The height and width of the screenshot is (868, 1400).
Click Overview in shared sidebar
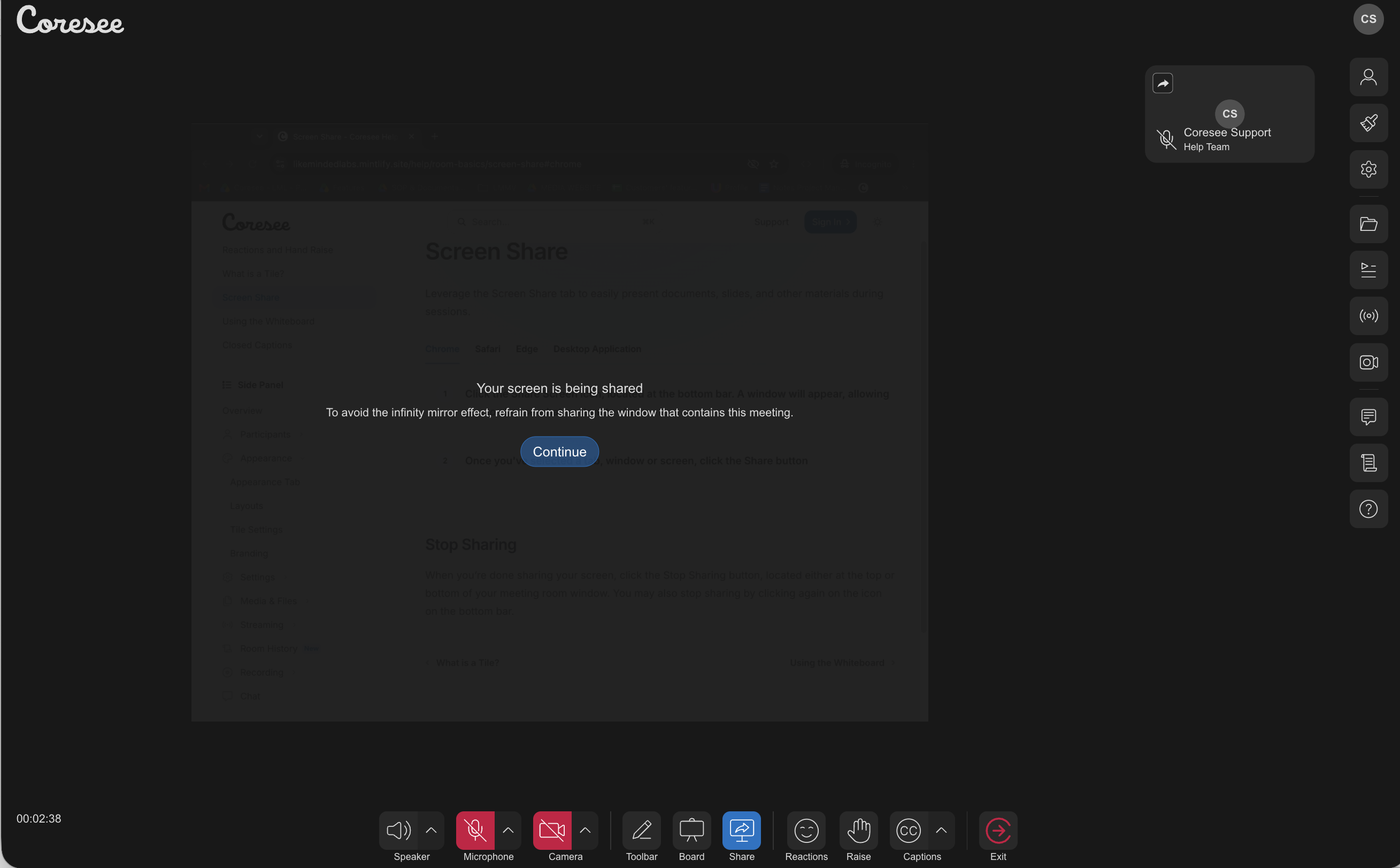pyautogui.click(x=242, y=411)
